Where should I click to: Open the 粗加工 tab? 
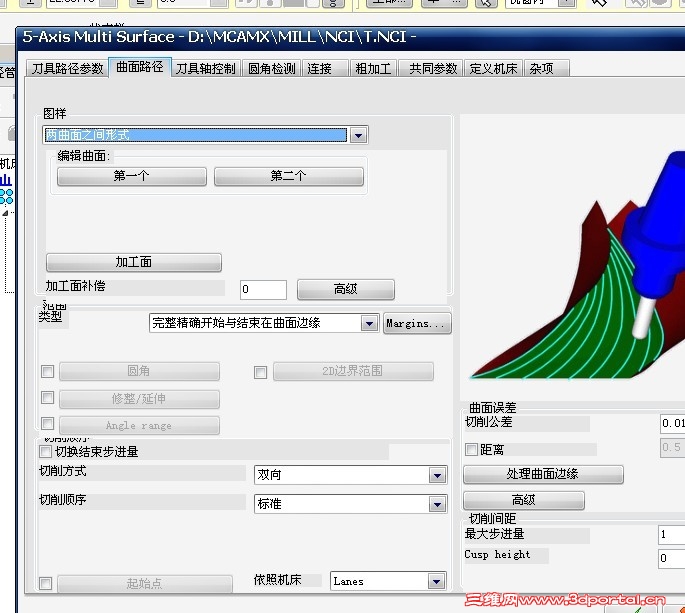[373, 69]
